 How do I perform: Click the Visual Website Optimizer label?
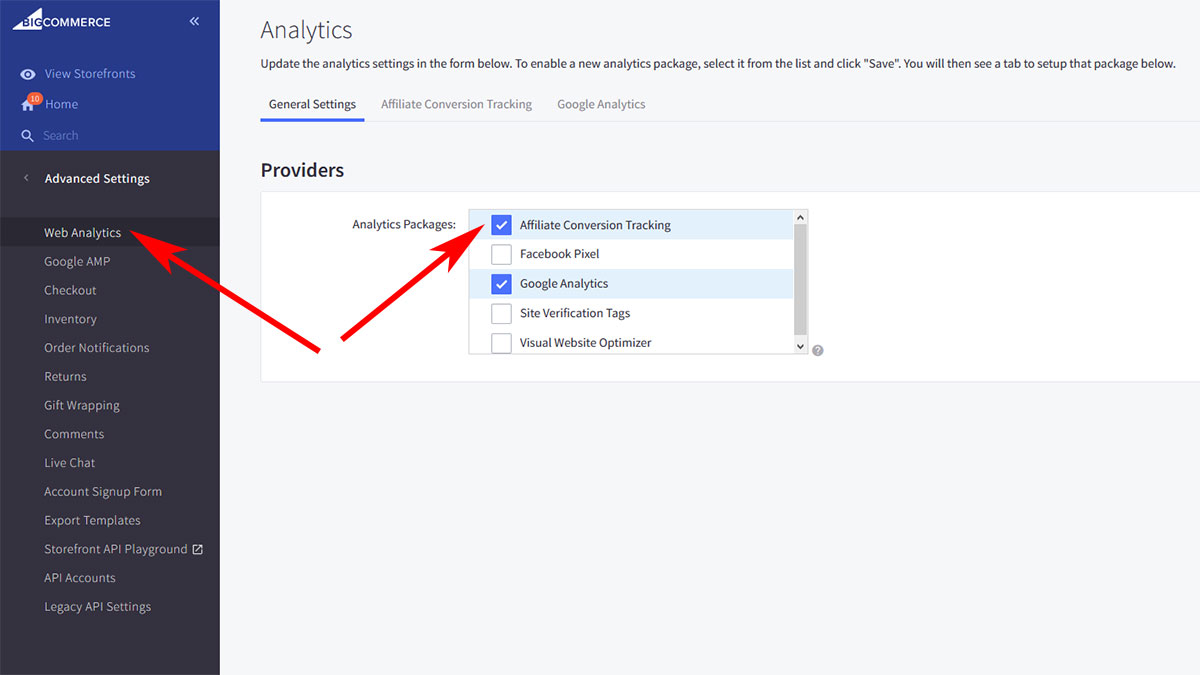(585, 343)
